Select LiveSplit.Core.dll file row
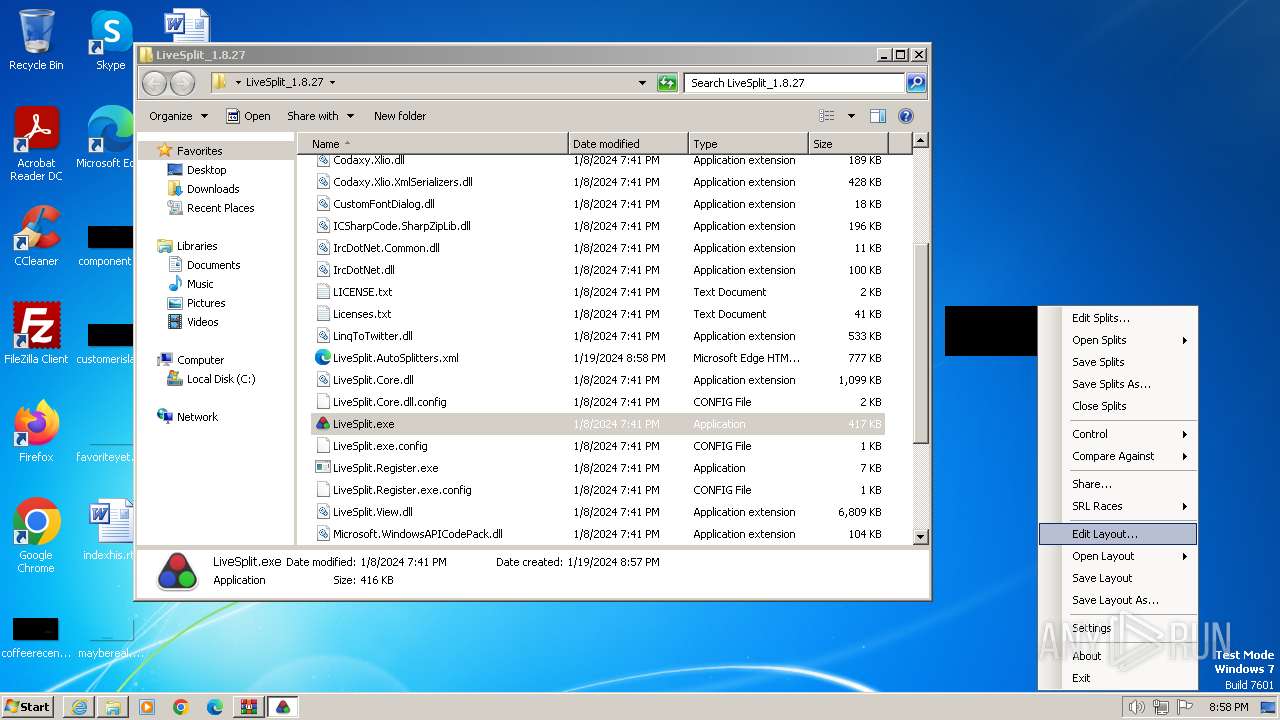Image resolution: width=1280 pixels, height=720 pixels. pyautogui.click(x=598, y=380)
